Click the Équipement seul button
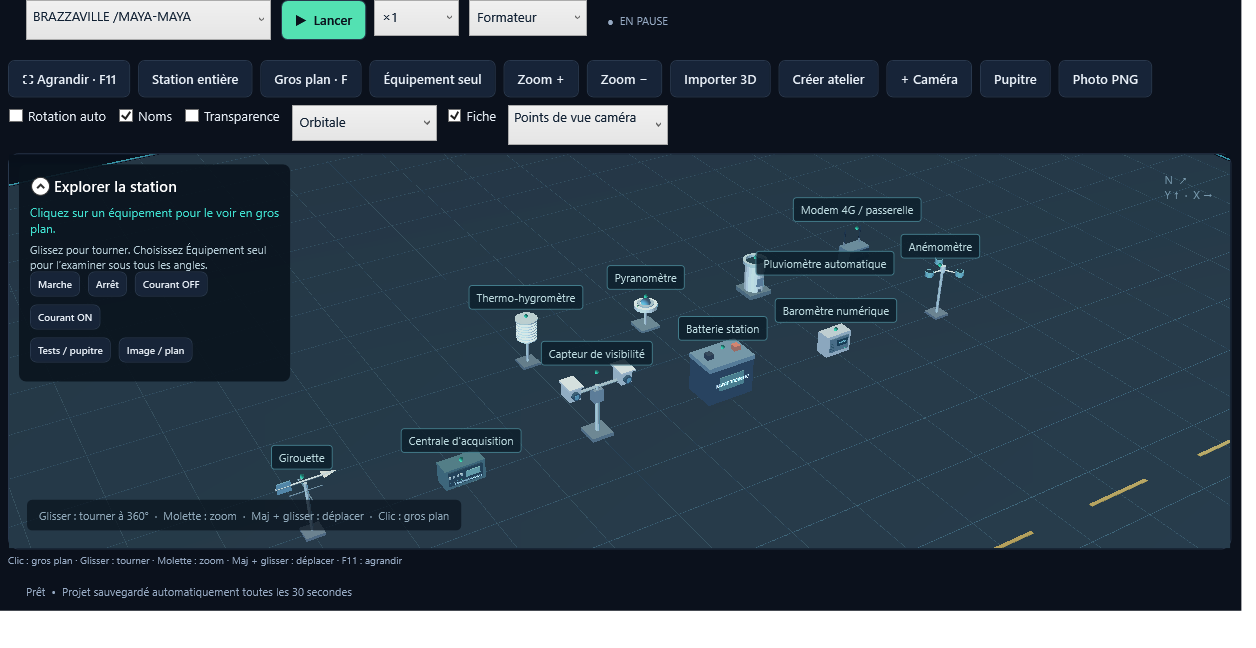 [x=432, y=79]
